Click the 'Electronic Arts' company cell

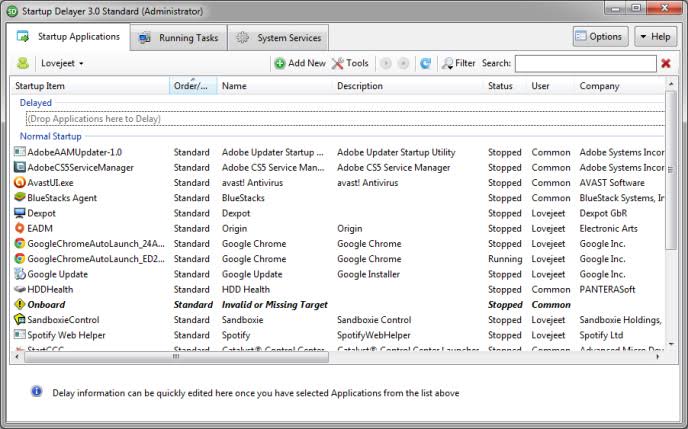608,229
